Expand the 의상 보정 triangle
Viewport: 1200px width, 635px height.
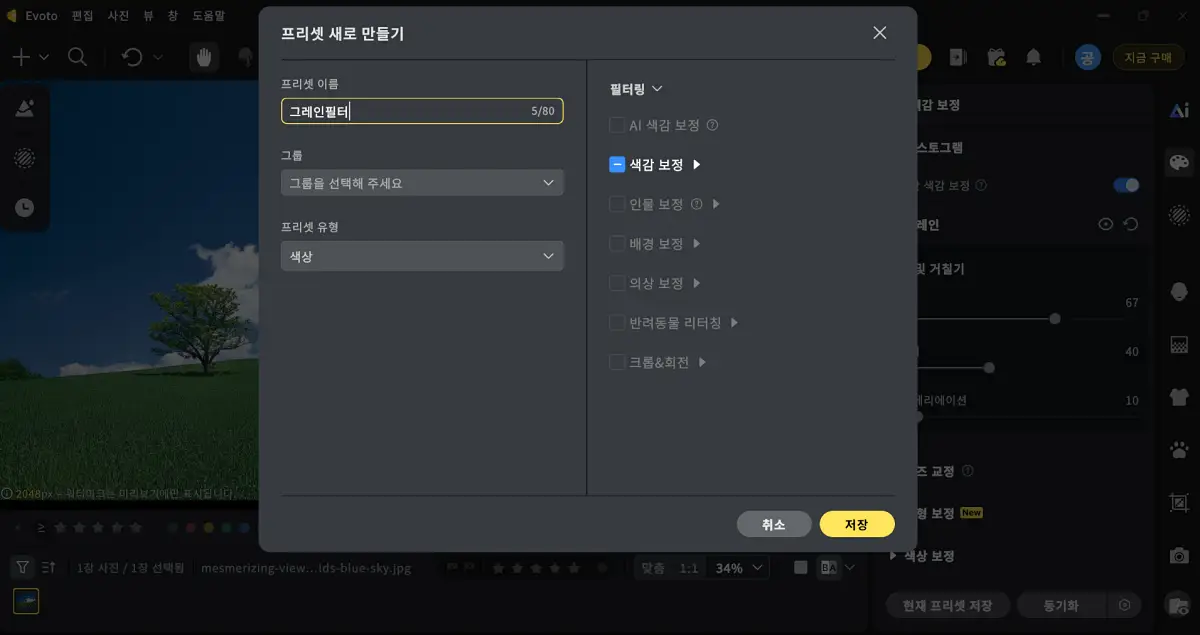(x=697, y=283)
